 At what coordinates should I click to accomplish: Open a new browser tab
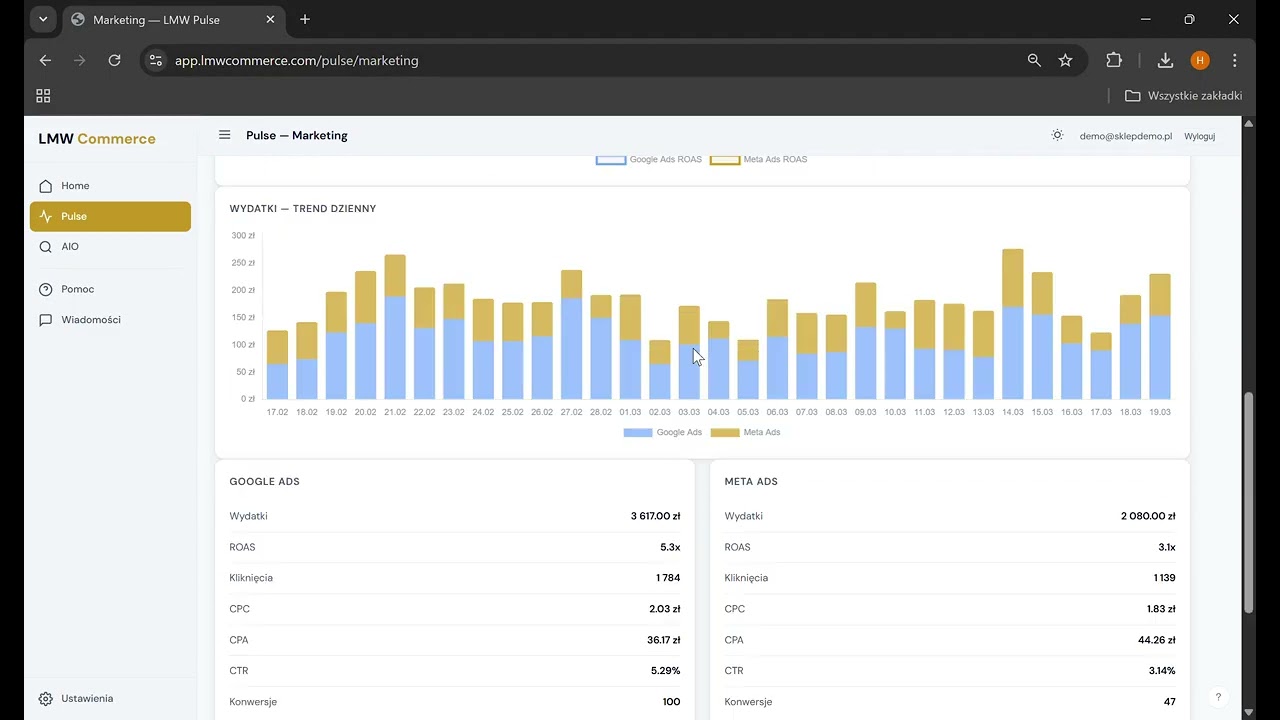coord(305,19)
